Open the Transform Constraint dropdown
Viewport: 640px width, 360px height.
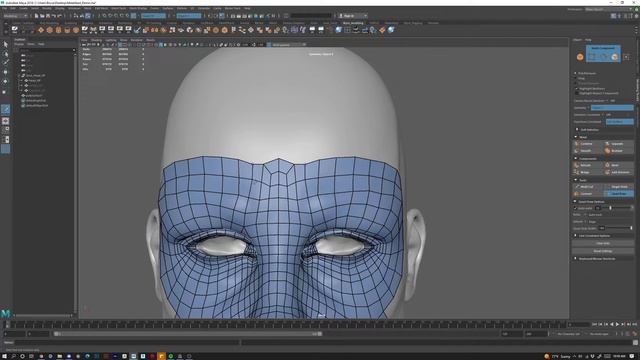point(620,122)
